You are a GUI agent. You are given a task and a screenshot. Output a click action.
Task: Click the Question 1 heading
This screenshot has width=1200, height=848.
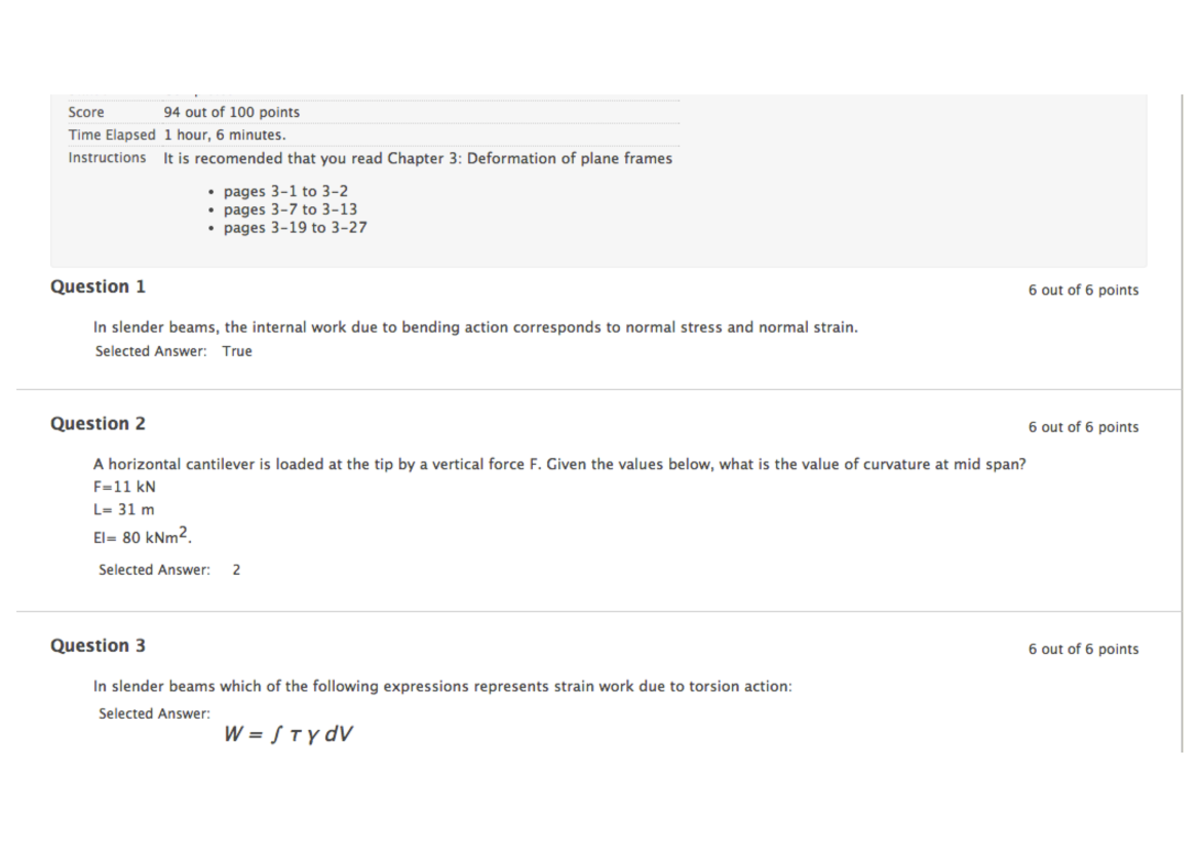click(x=98, y=287)
